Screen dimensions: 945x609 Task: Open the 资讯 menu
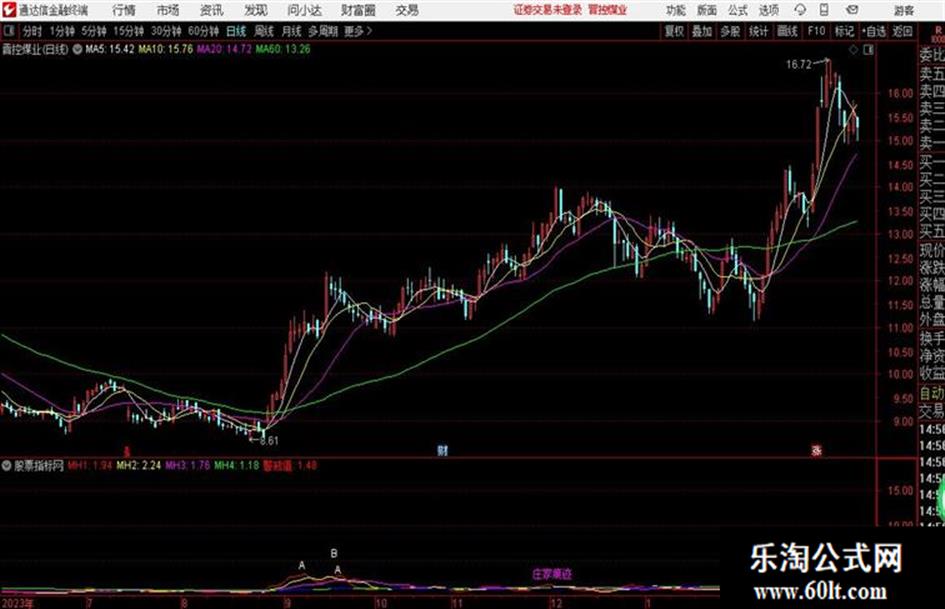click(212, 10)
